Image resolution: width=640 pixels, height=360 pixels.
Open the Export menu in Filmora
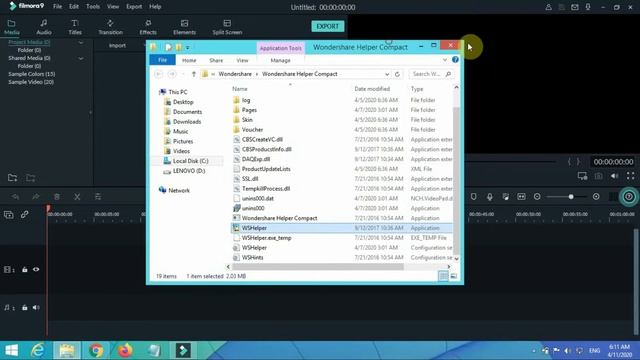coord(134,7)
